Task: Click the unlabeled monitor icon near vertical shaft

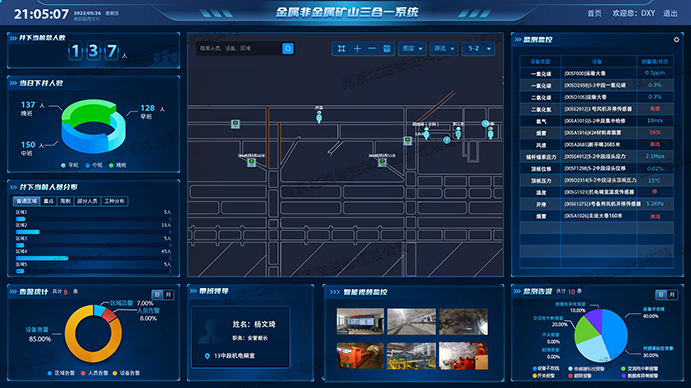Action: click(408, 141)
